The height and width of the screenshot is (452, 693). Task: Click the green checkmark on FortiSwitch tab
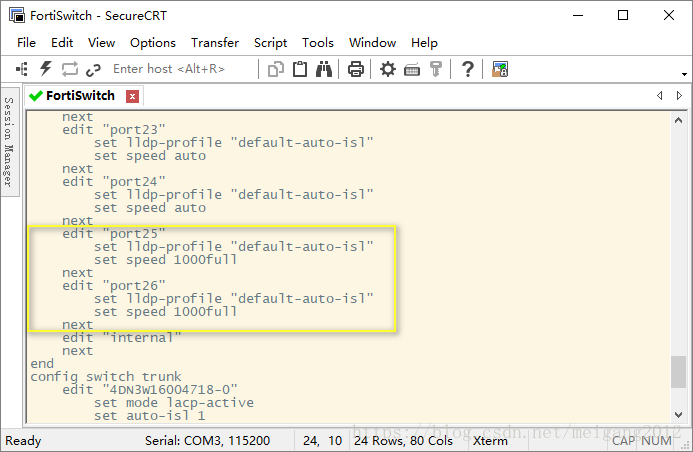[35, 96]
